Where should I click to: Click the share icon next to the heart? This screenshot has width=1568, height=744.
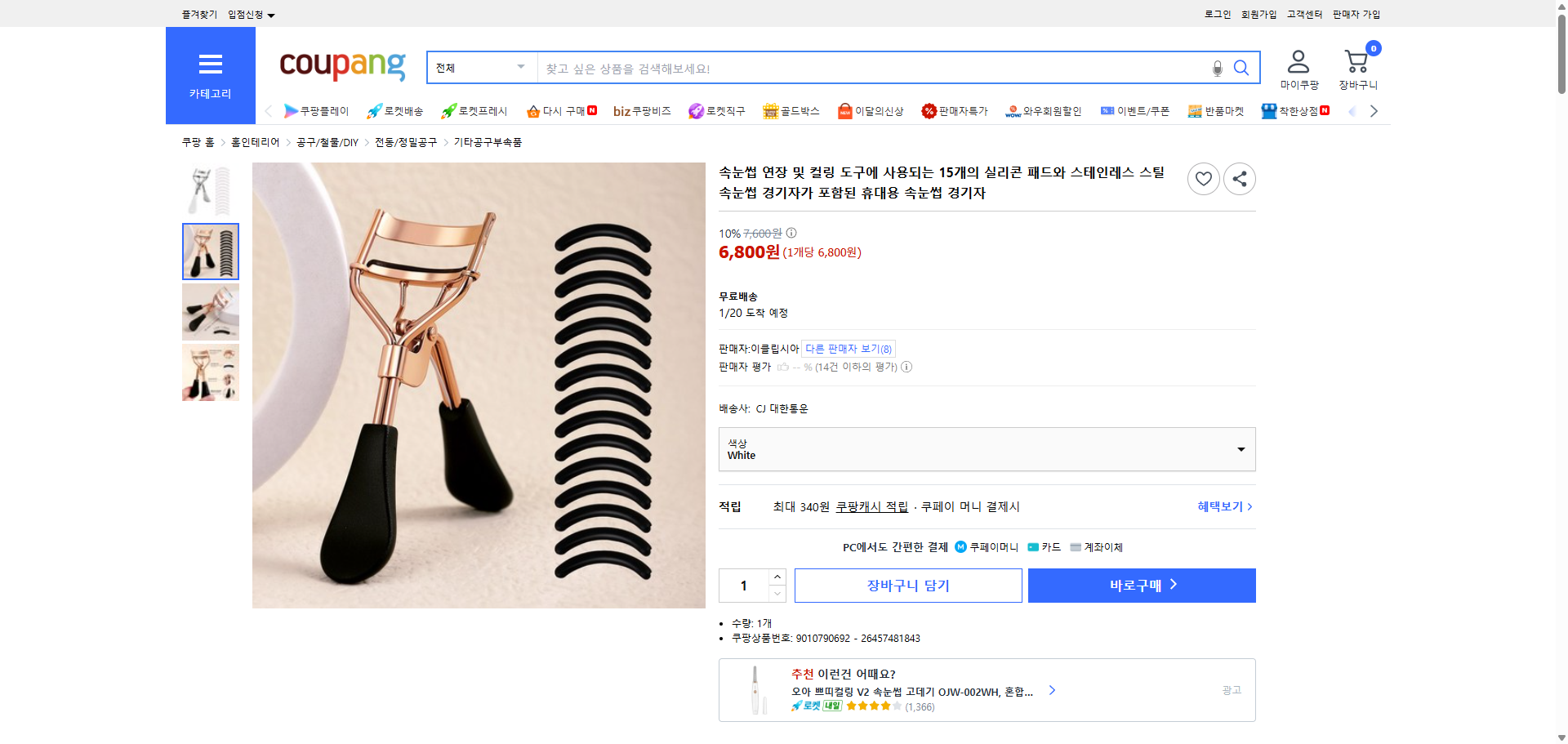pyautogui.click(x=1239, y=178)
